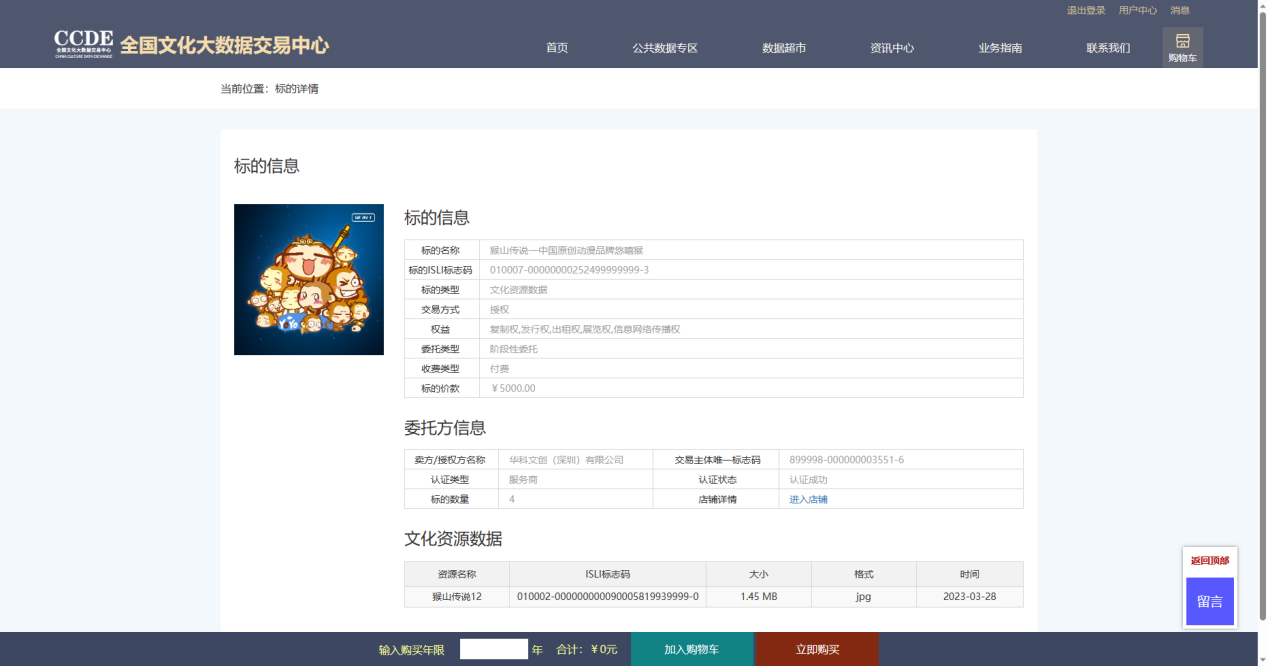The image size is (1268, 666).
Task: Click the 退出登录 link
Action: [1086, 10]
